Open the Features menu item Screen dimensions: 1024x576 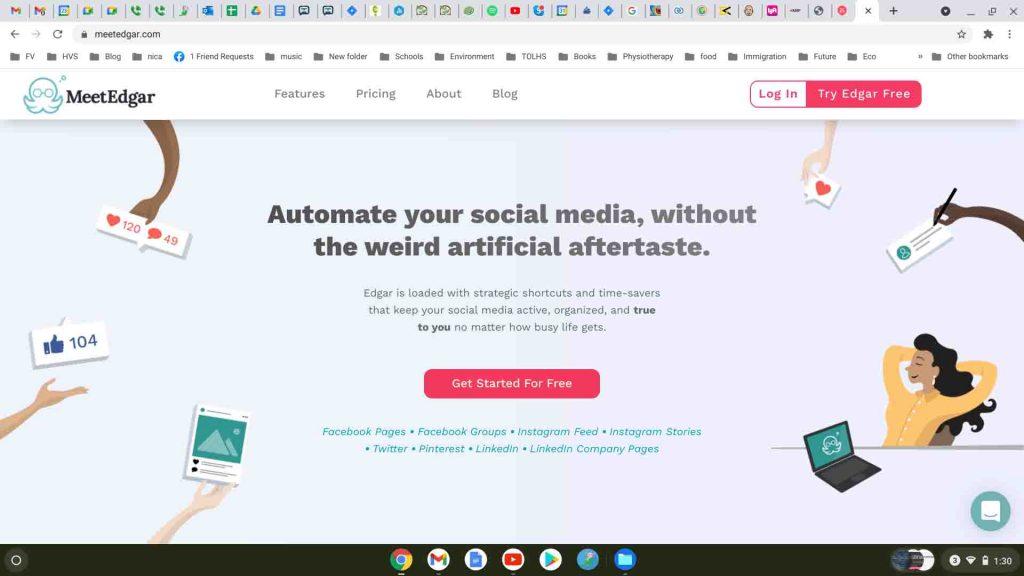pyautogui.click(x=299, y=94)
